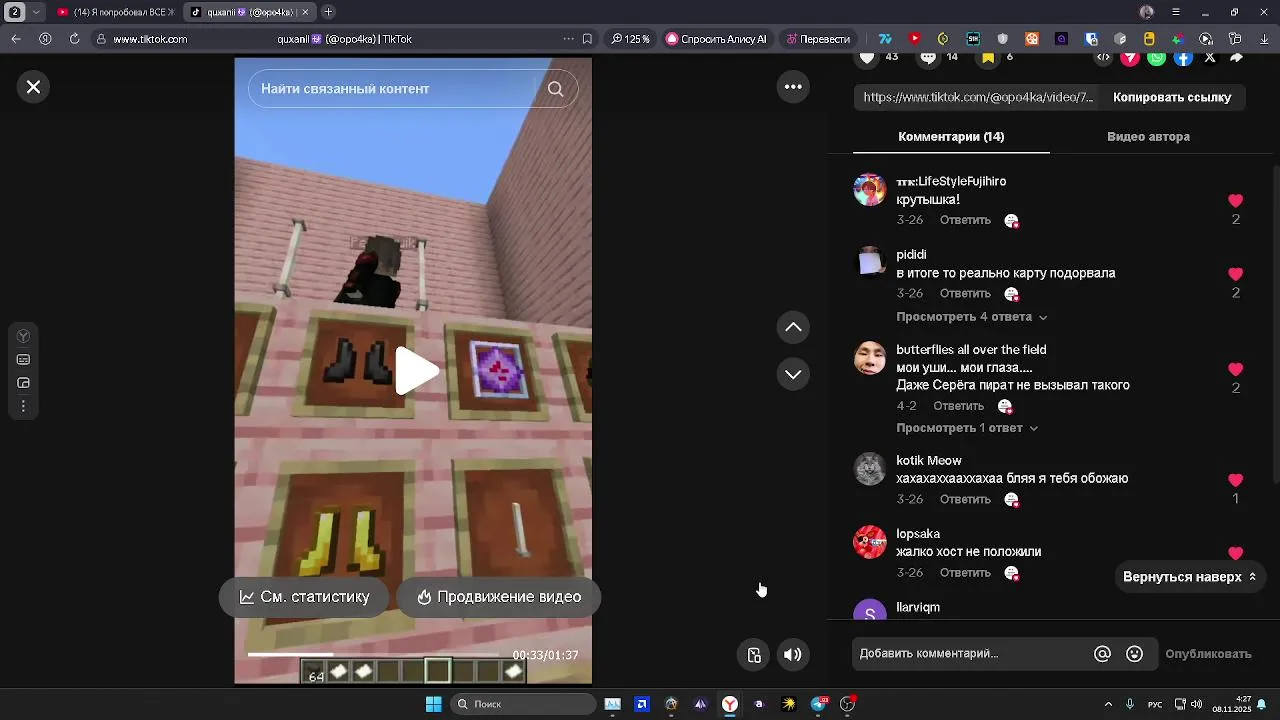Screen dimensions: 1280x720
Task: Open browser profile avatar
Action: coord(1147,12)
